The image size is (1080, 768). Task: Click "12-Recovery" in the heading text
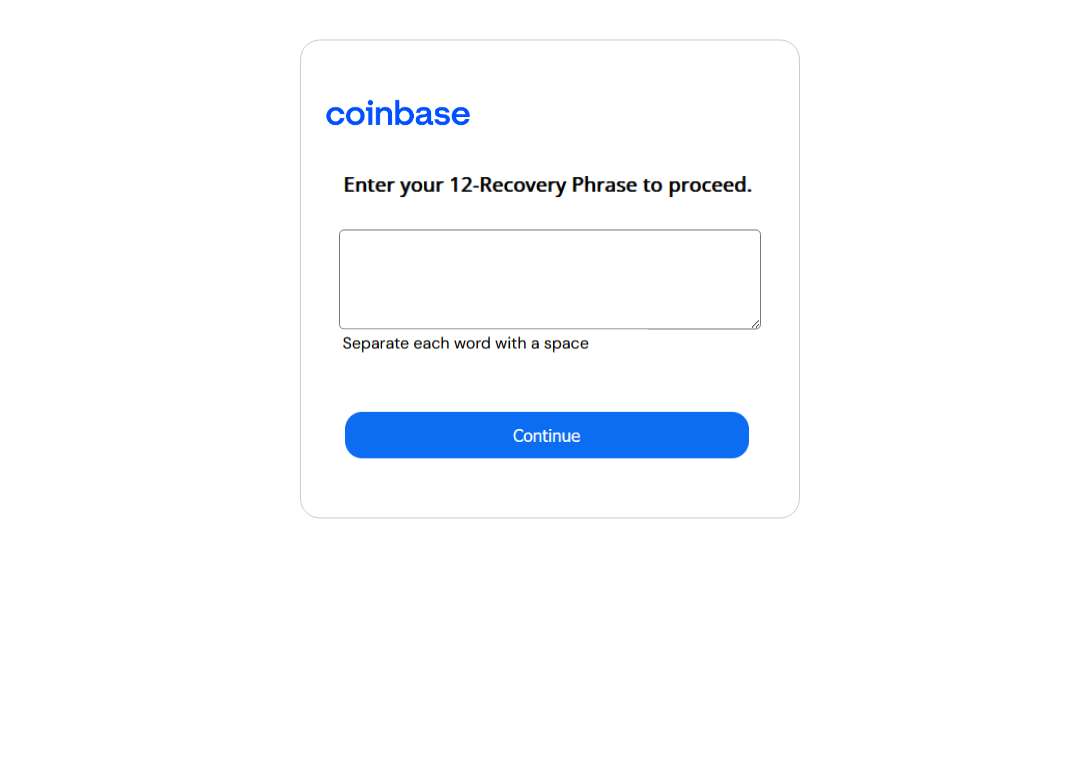point(508,185)
